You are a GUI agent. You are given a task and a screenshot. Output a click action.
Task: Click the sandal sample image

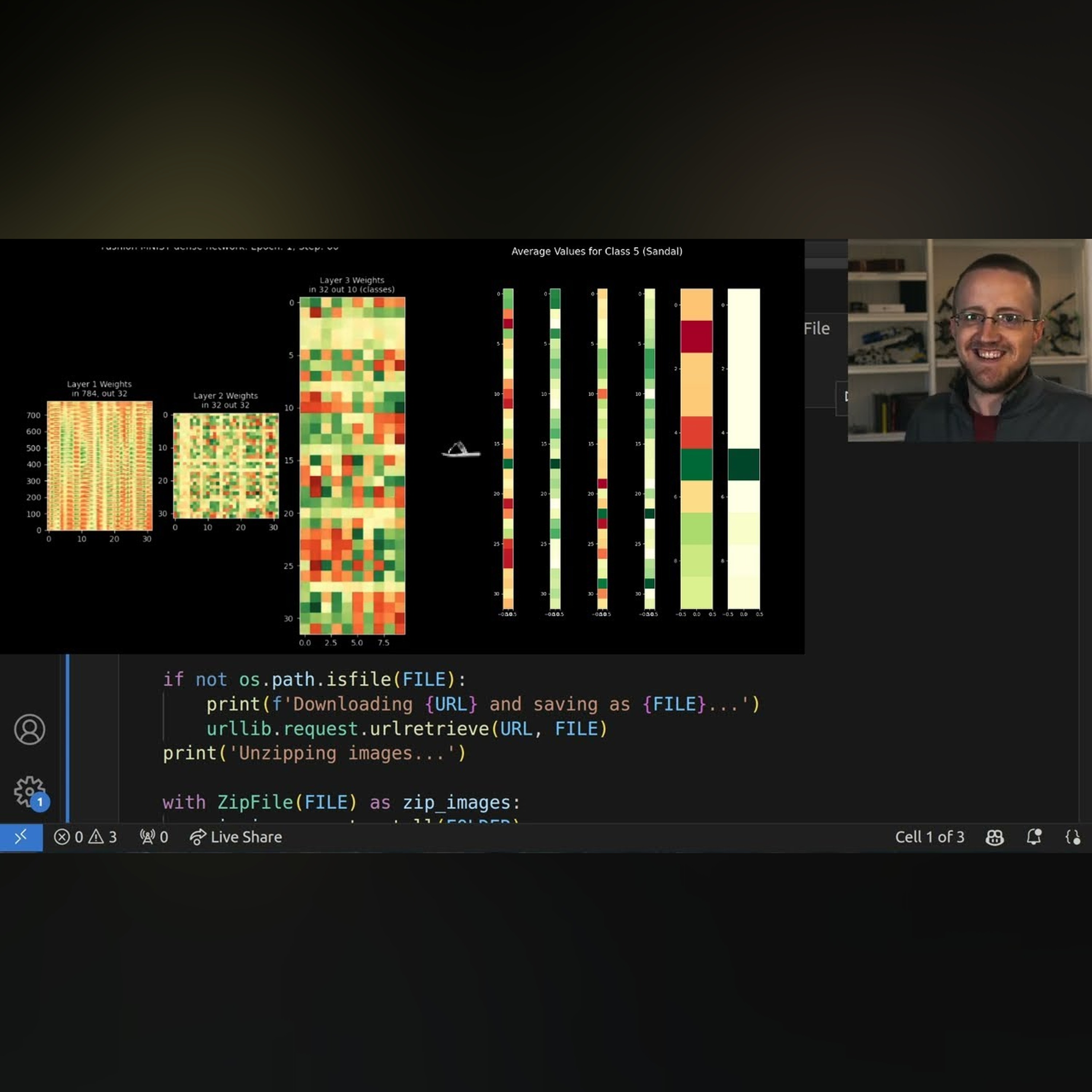tap(461, 450)
